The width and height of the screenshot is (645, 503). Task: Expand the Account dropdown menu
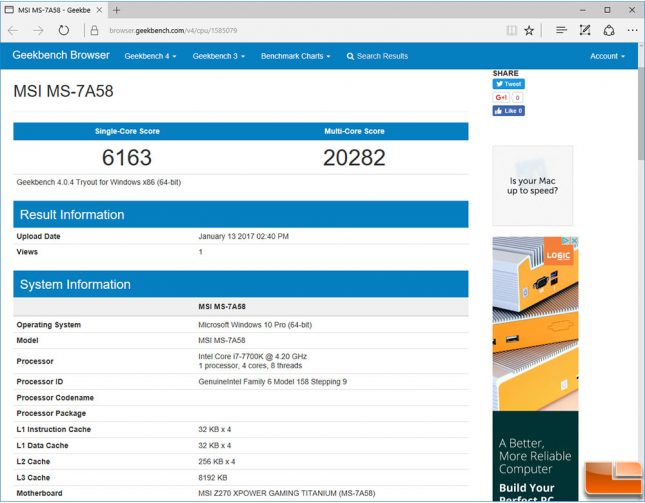(607, 56)
